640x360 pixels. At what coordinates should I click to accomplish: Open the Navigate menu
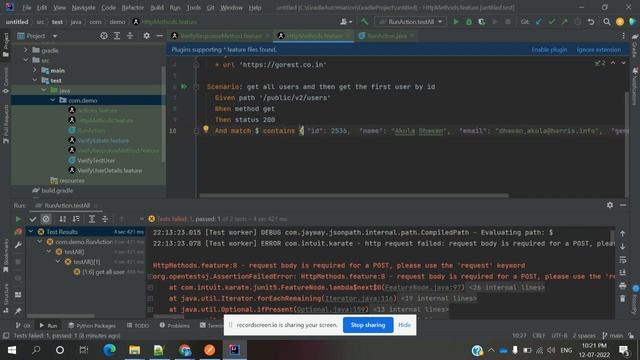[x=83, y=7]
